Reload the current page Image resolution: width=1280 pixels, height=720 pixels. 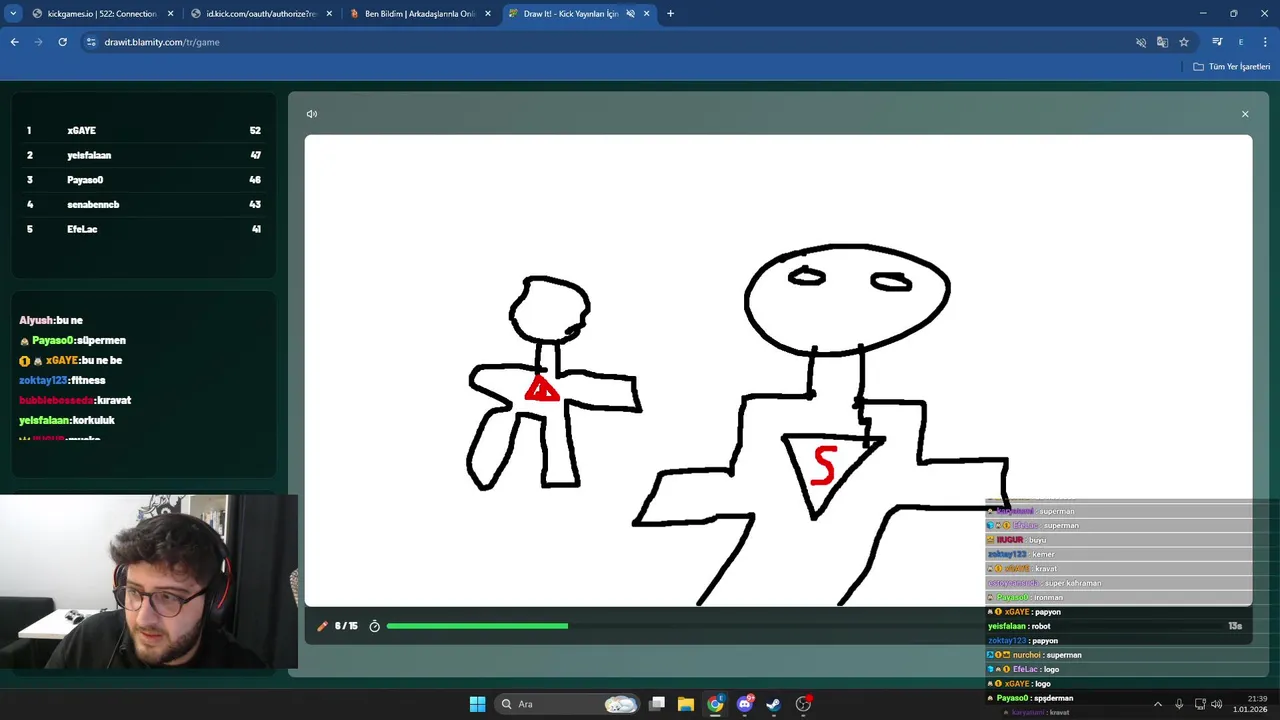(62, 42)
